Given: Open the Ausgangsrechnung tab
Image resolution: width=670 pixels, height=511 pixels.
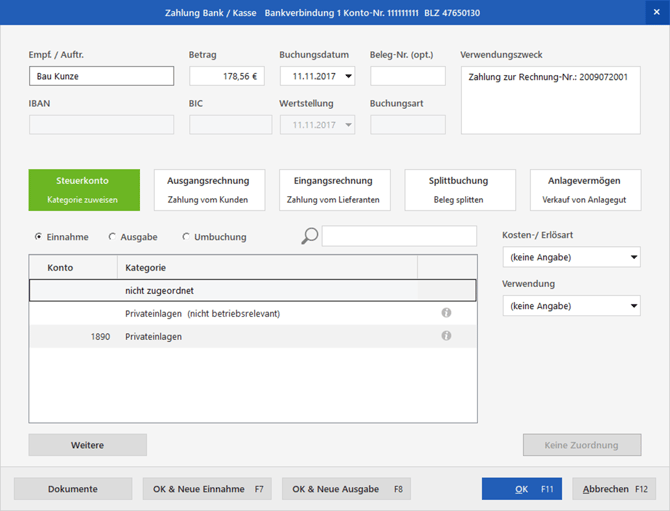Looking at the screenshot, I should pyautogui.click(x=208, y=190).
